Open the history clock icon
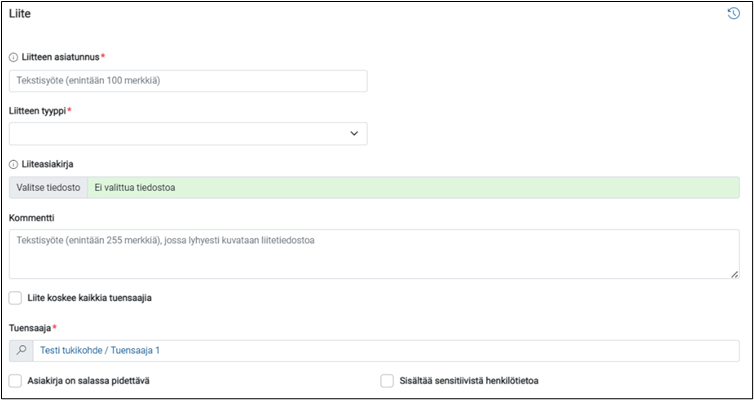The width and height of the screenshot is (754, 400). point(733,14)
